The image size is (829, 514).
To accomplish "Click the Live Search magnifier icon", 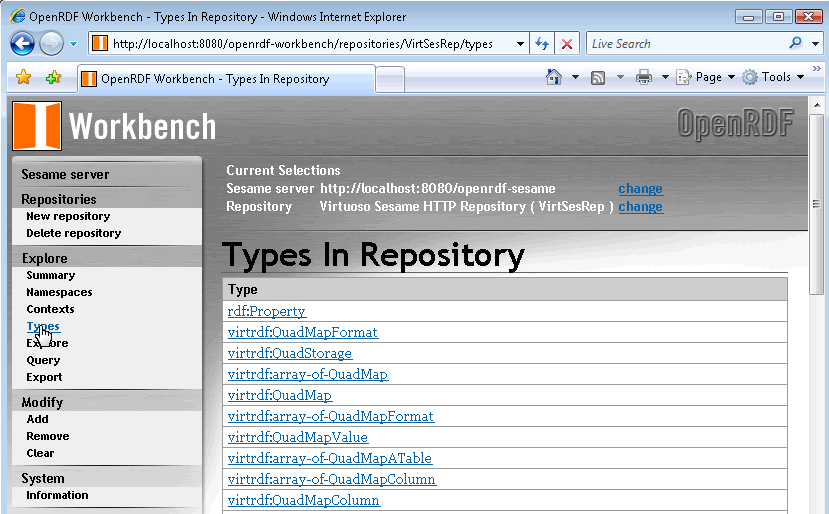I will (x=795, y=44).
